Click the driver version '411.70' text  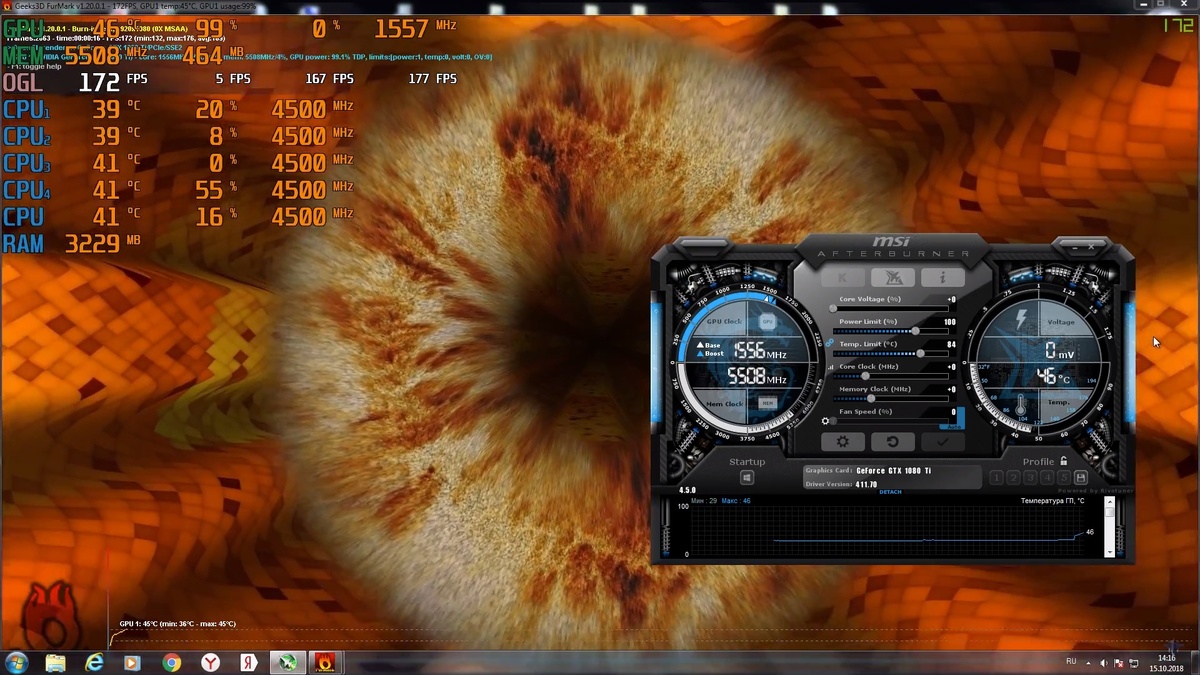866,484
